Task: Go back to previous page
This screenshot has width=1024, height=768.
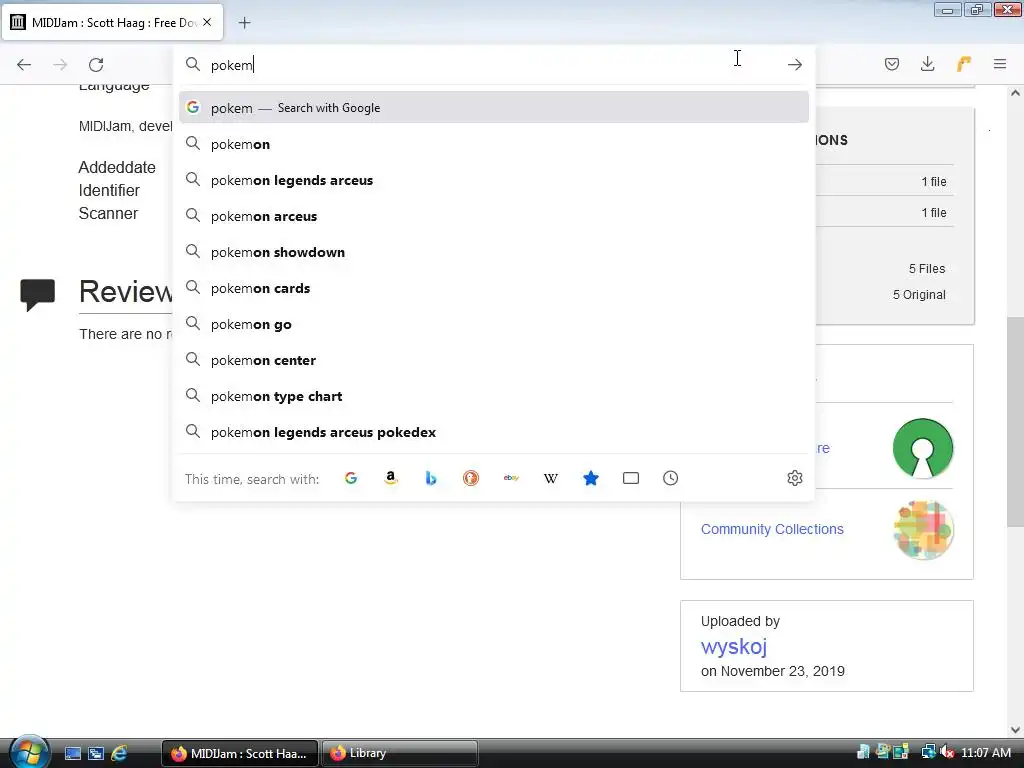Action: point(24,65)
